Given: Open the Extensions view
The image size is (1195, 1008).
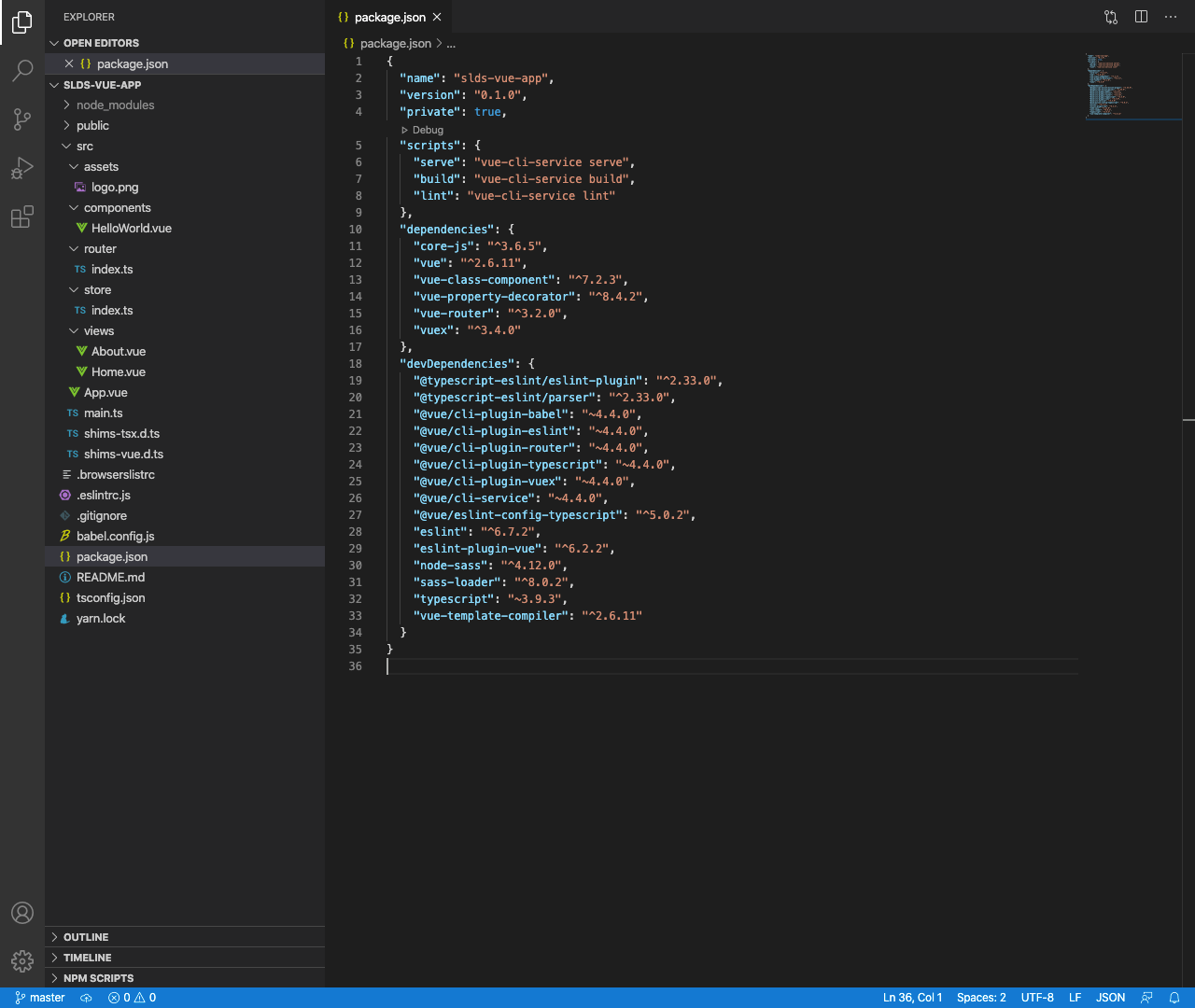Looking at the screenshot, I should point(22,217).
